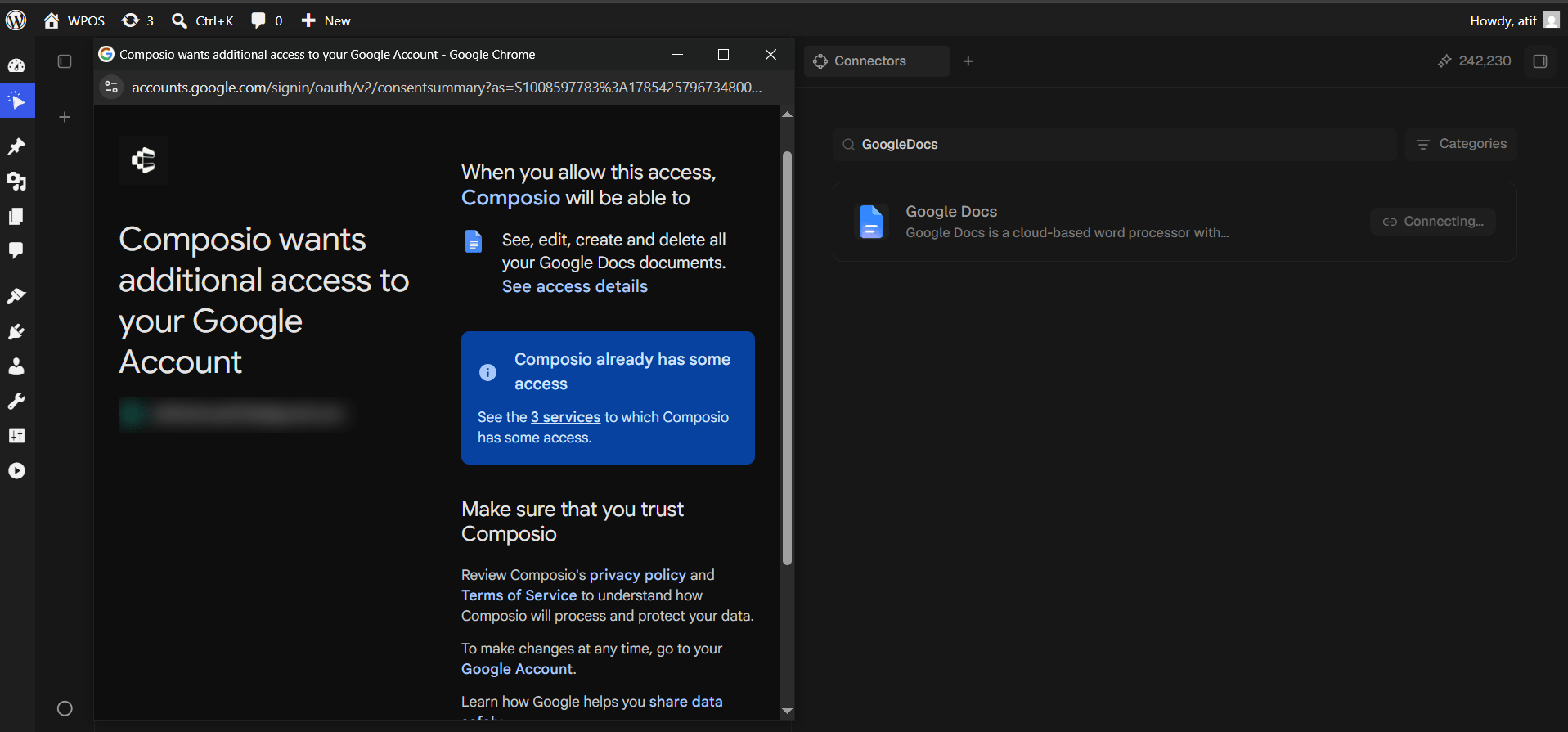Open Pages sidebar icon
Screen dimensions: 1568x732
coord(16,216)
